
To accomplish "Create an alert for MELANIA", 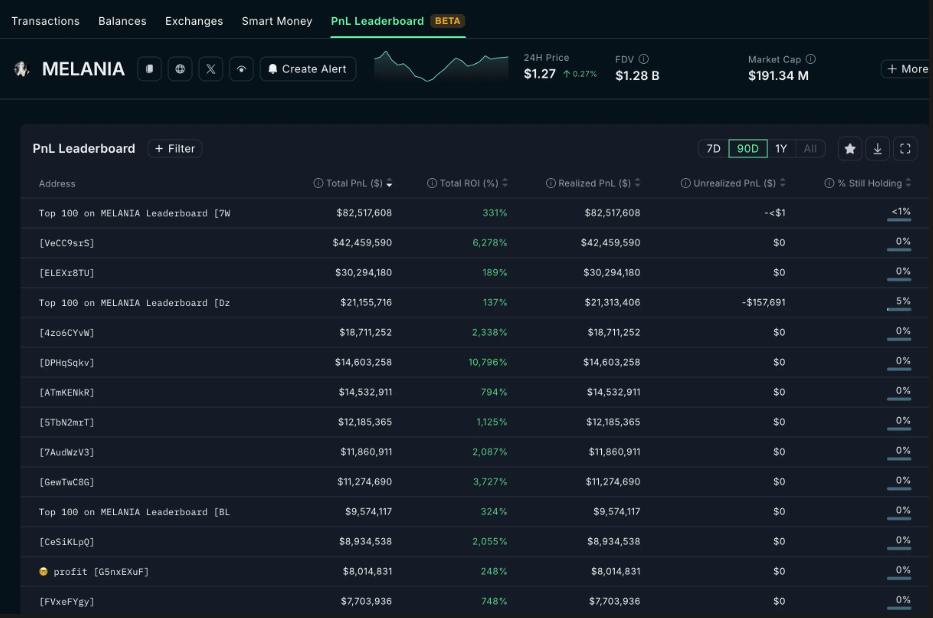I will click(308, 69).
